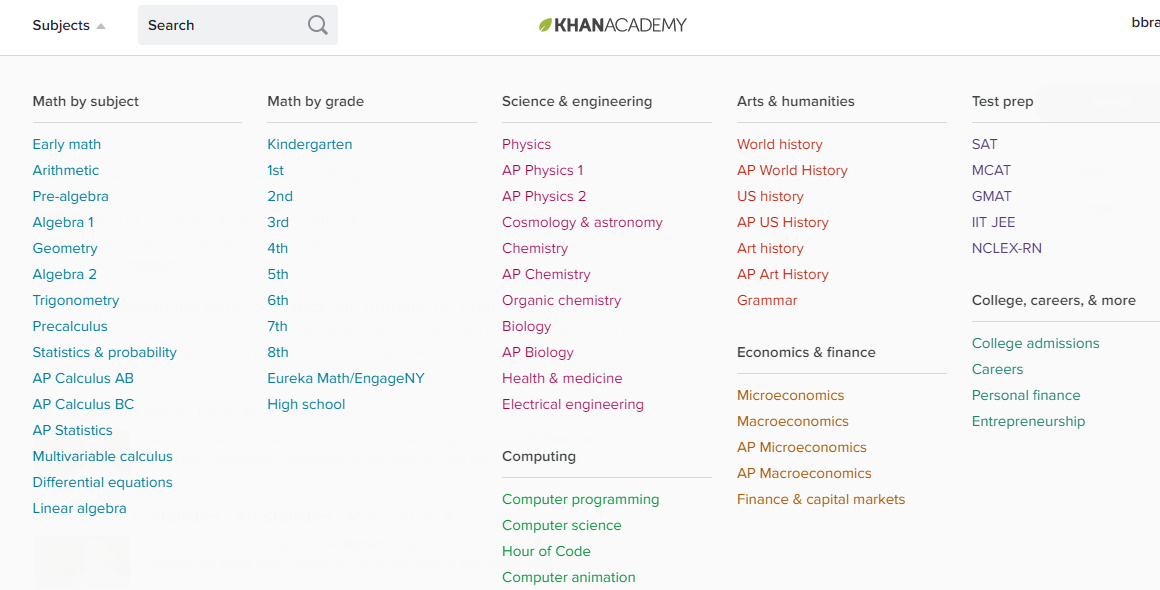Select Organic chemistry subject
The height and width of the screenshot is (590, 1160).
click(561, 300)
